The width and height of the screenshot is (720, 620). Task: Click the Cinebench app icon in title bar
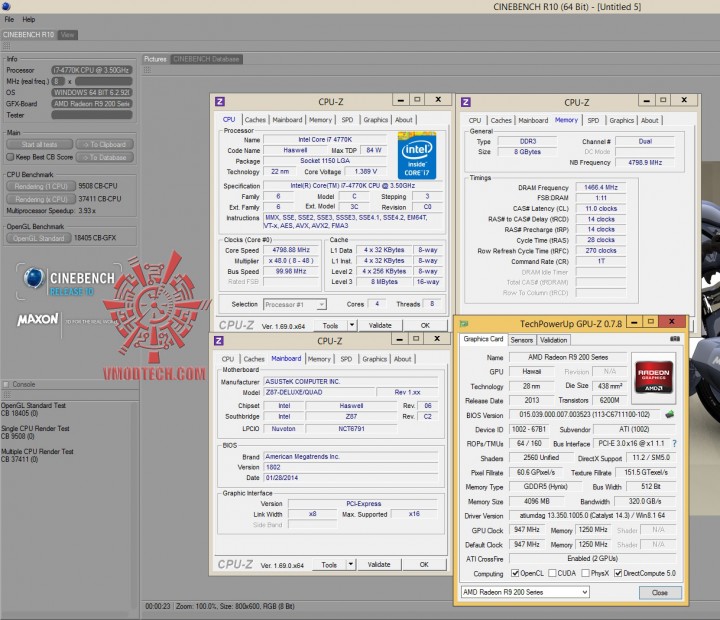click(x=6, y=6)
